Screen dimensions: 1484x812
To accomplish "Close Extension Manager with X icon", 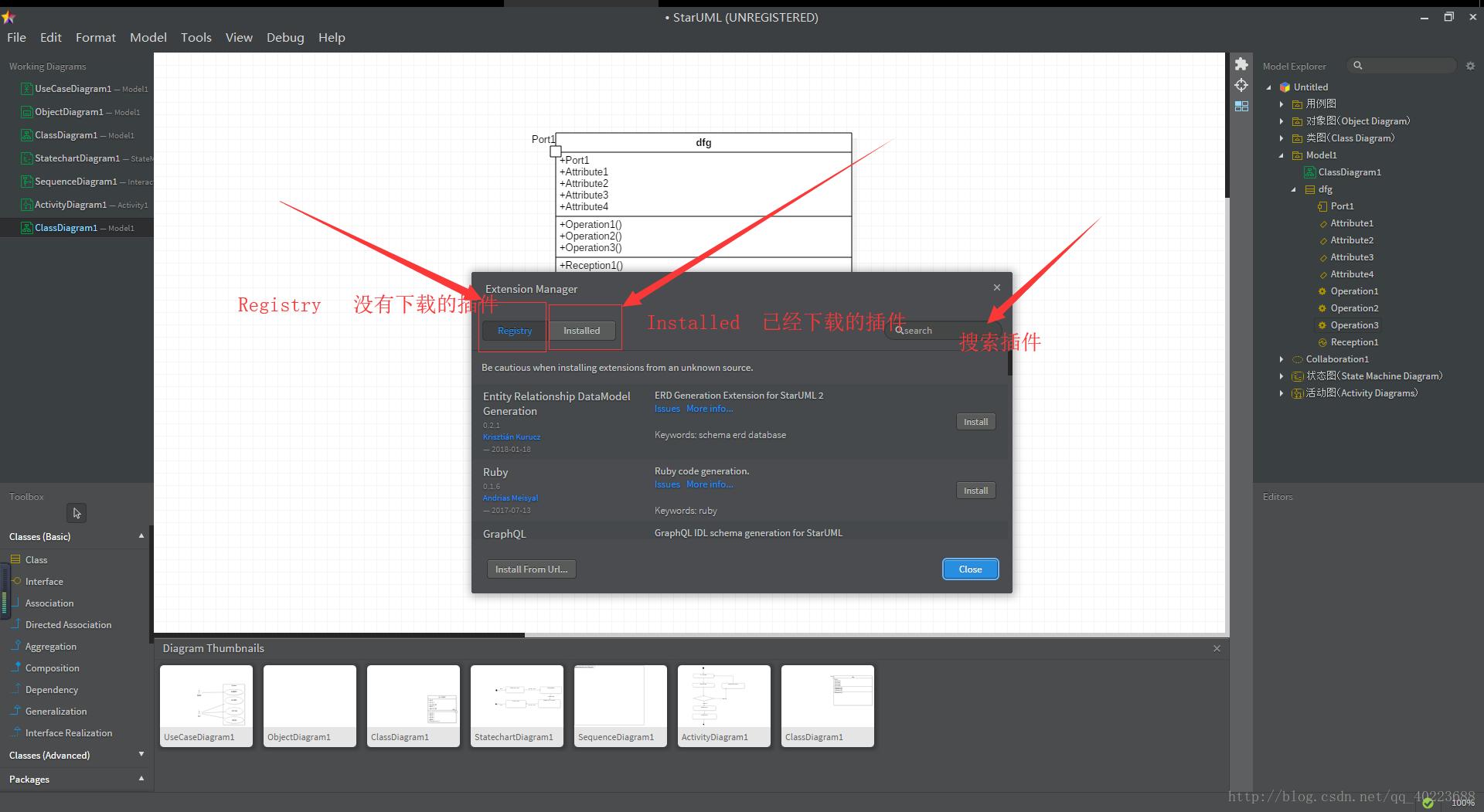I will tap(997, 287).
